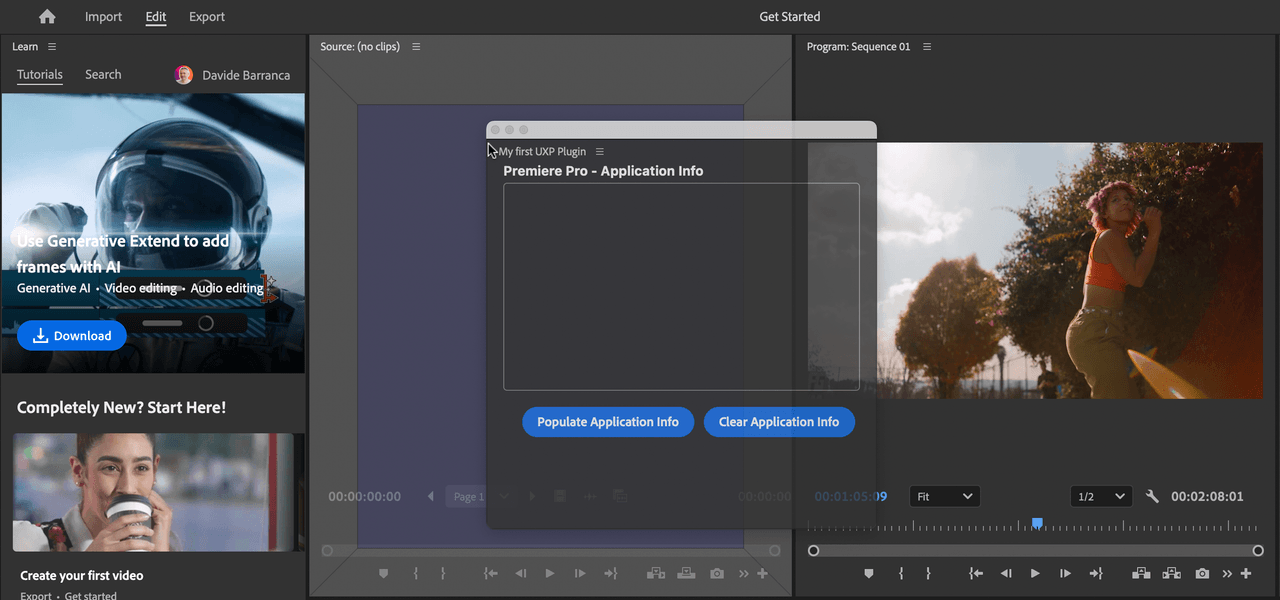Image resolution: width=1280 pixels, height=600 pixels.
Task: Select the Search tab in Learn panel
Action: tap(103, 75)
